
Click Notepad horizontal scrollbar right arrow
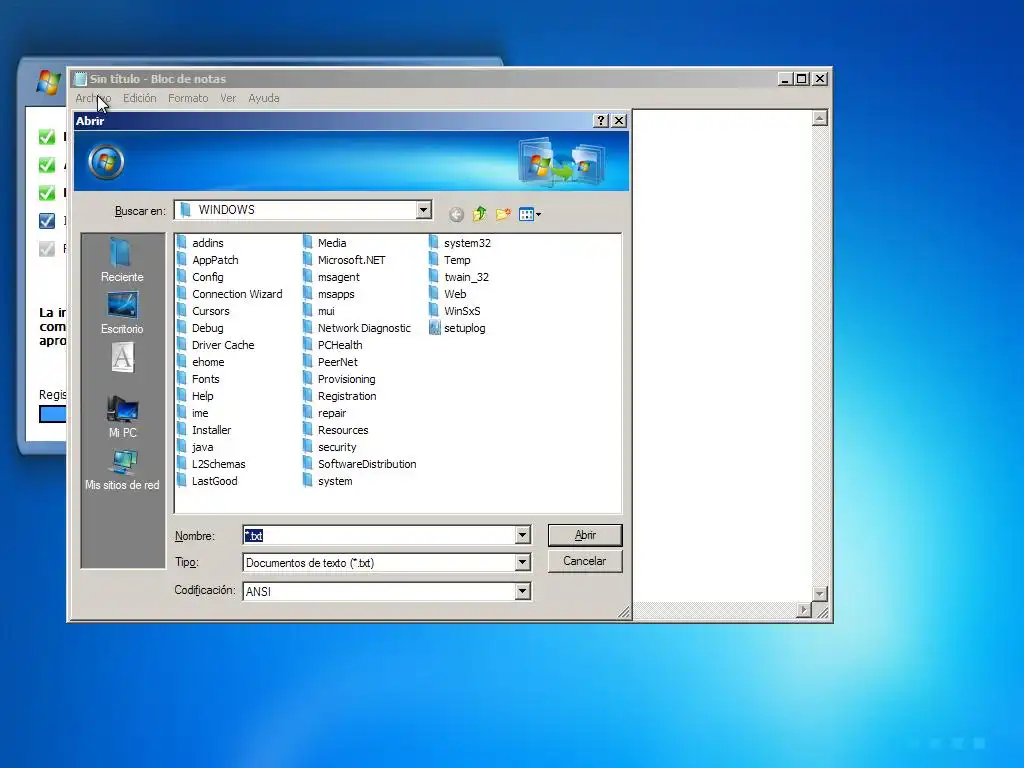pyautogui.click(x=804, y=610)
